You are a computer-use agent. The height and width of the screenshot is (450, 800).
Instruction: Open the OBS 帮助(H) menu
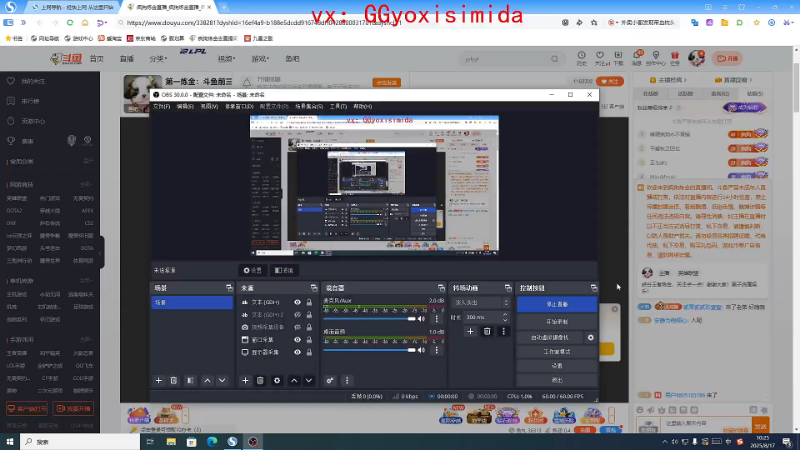point(363,107)
